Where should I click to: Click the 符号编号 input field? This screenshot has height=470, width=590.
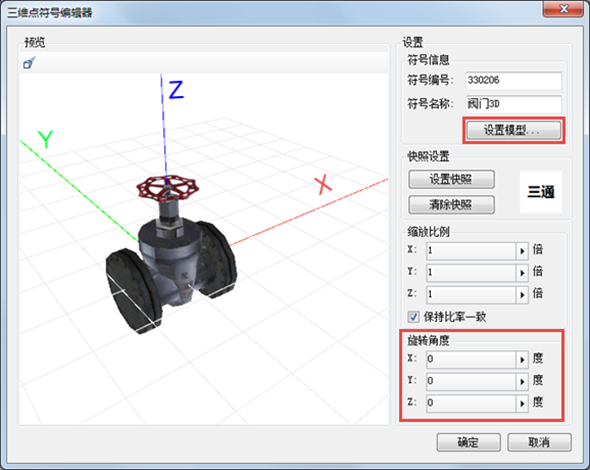[514, 80]
